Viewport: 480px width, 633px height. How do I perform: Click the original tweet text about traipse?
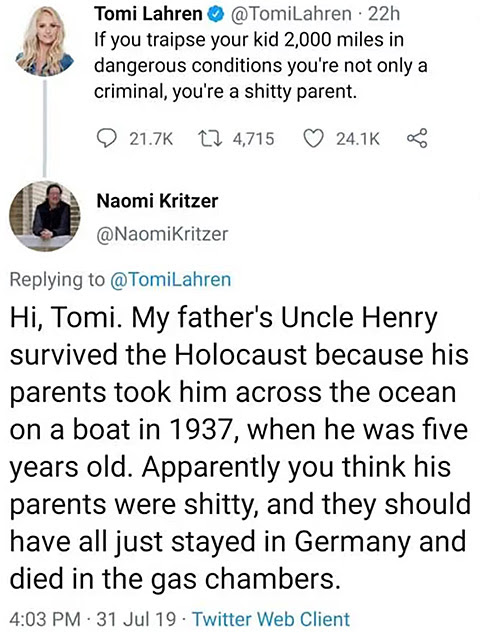pyautogui.click(x=260, y=66)
